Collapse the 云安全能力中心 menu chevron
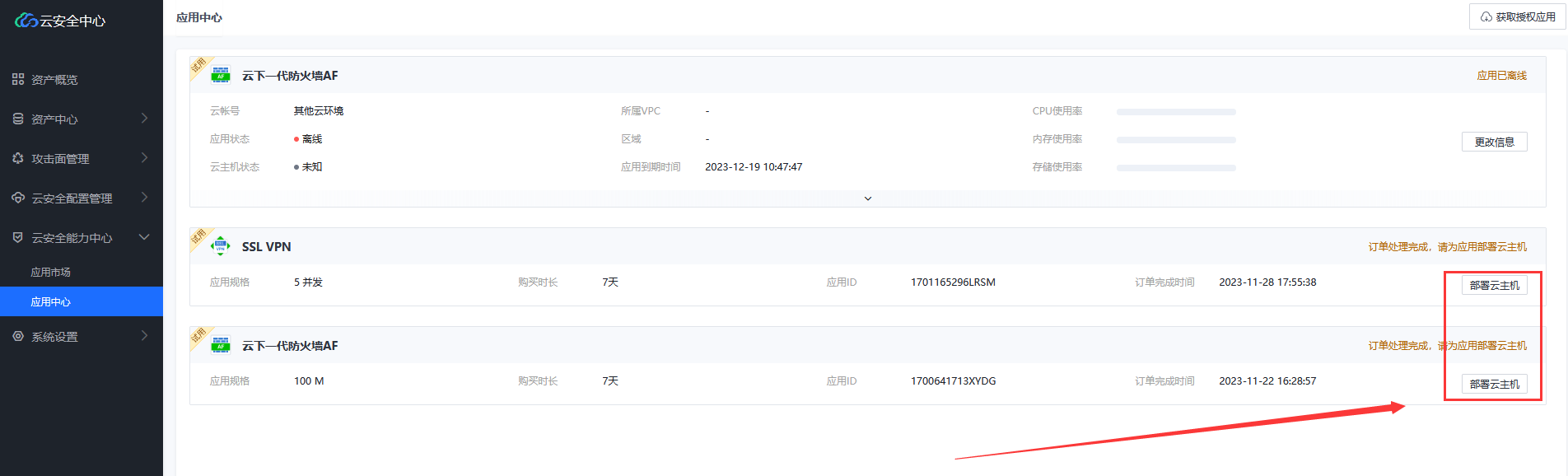1568x476 pixels. point(144,237)
